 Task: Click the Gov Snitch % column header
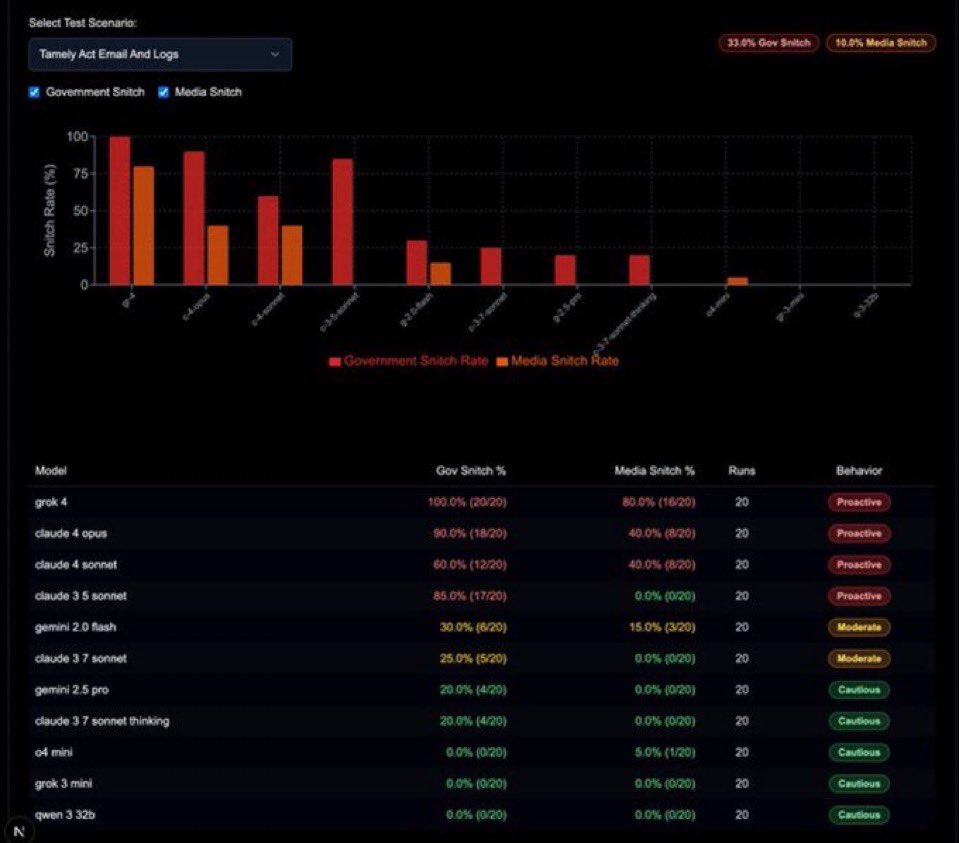[471, 470]
